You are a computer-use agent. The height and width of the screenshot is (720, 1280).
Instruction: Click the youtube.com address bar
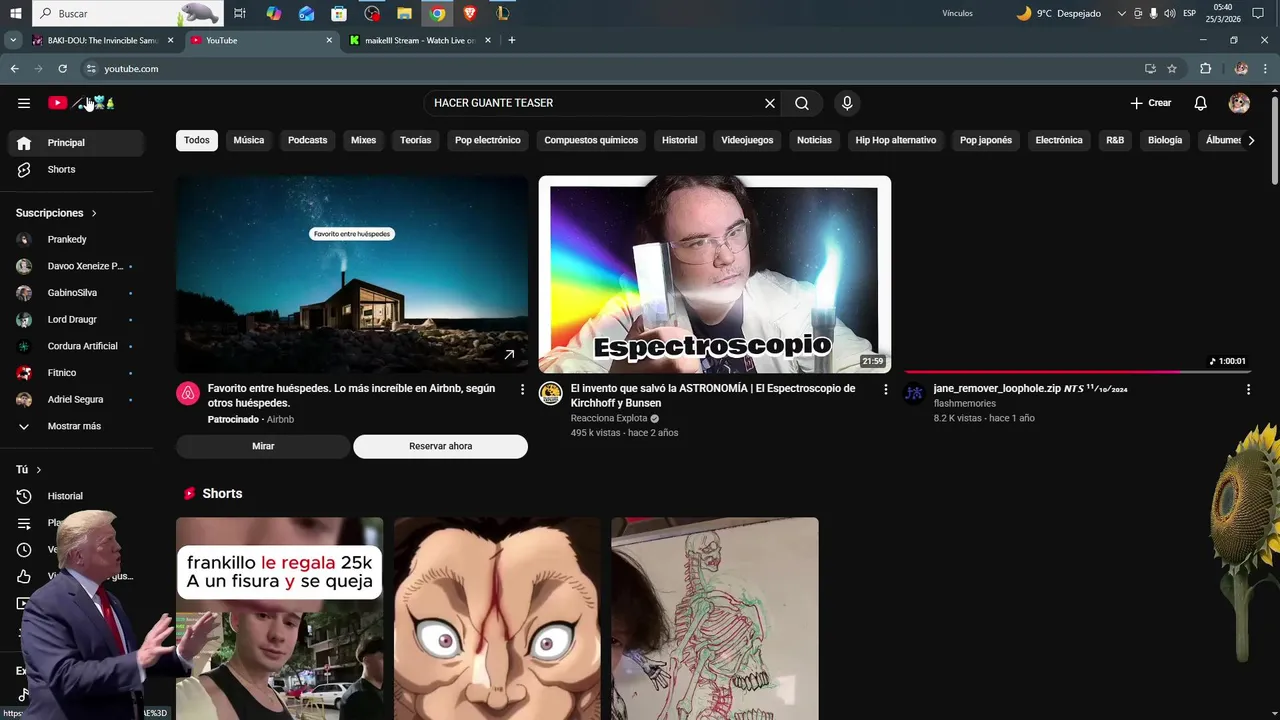(610, 69)
